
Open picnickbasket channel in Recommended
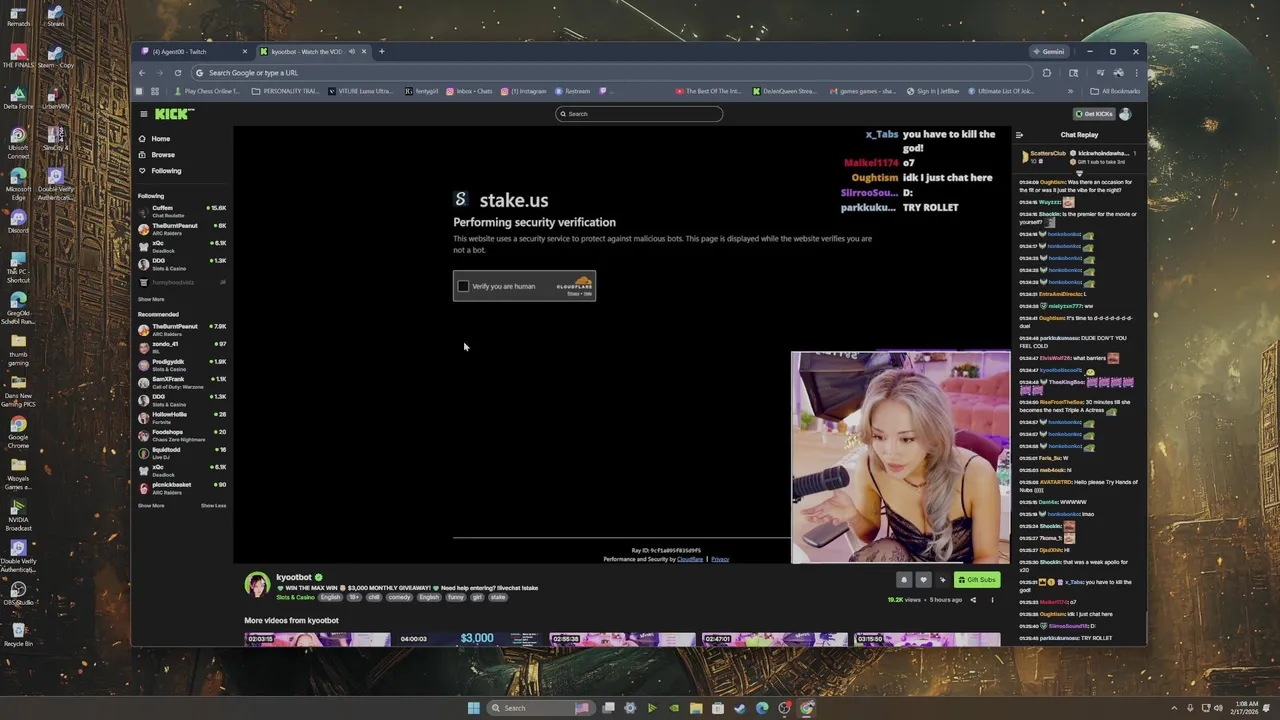pos(182,487)
